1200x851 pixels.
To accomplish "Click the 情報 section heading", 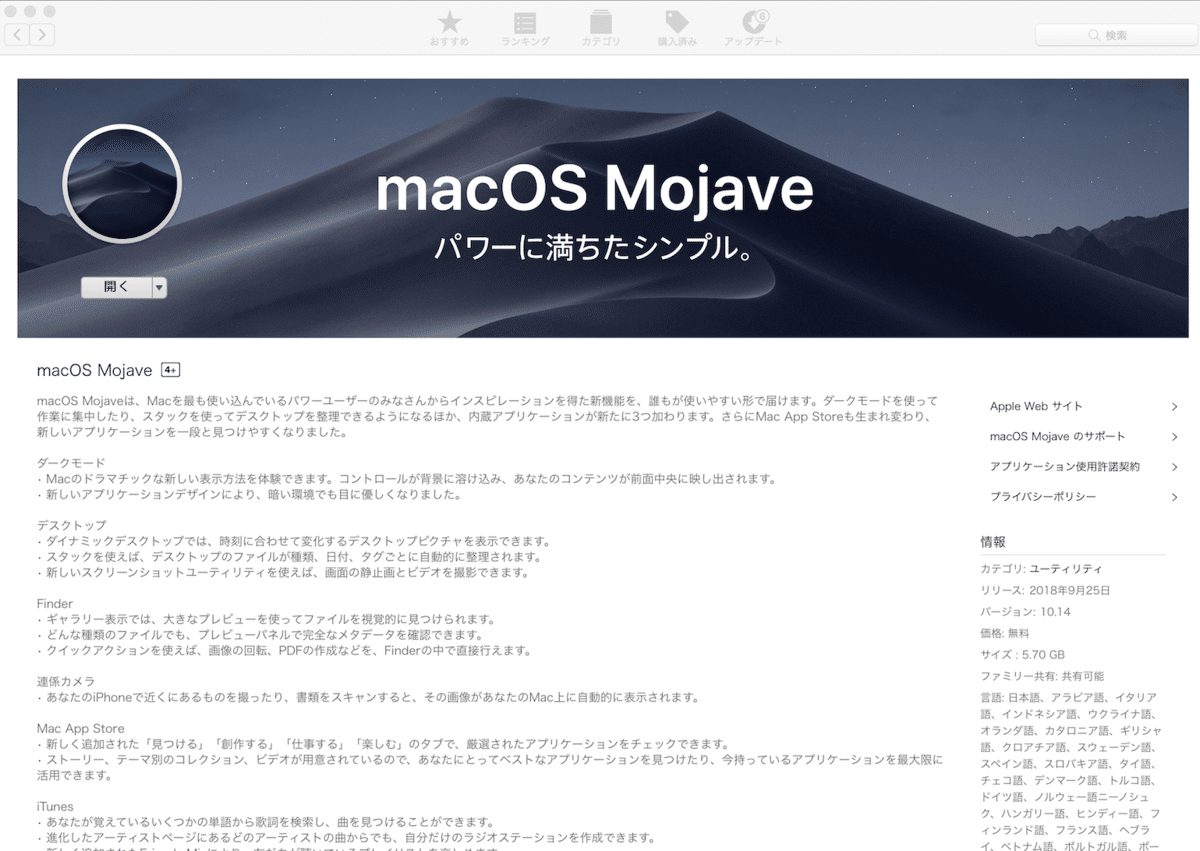I will pos(993,542).
